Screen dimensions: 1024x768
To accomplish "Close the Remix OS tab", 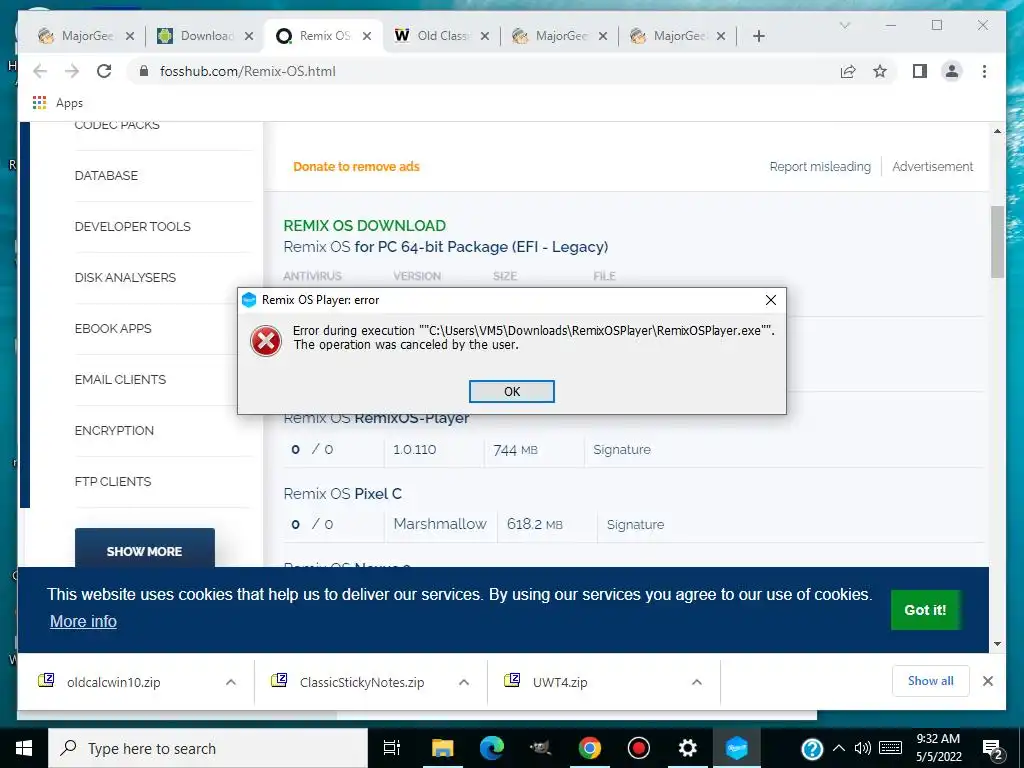I will [x=367, y=36].
